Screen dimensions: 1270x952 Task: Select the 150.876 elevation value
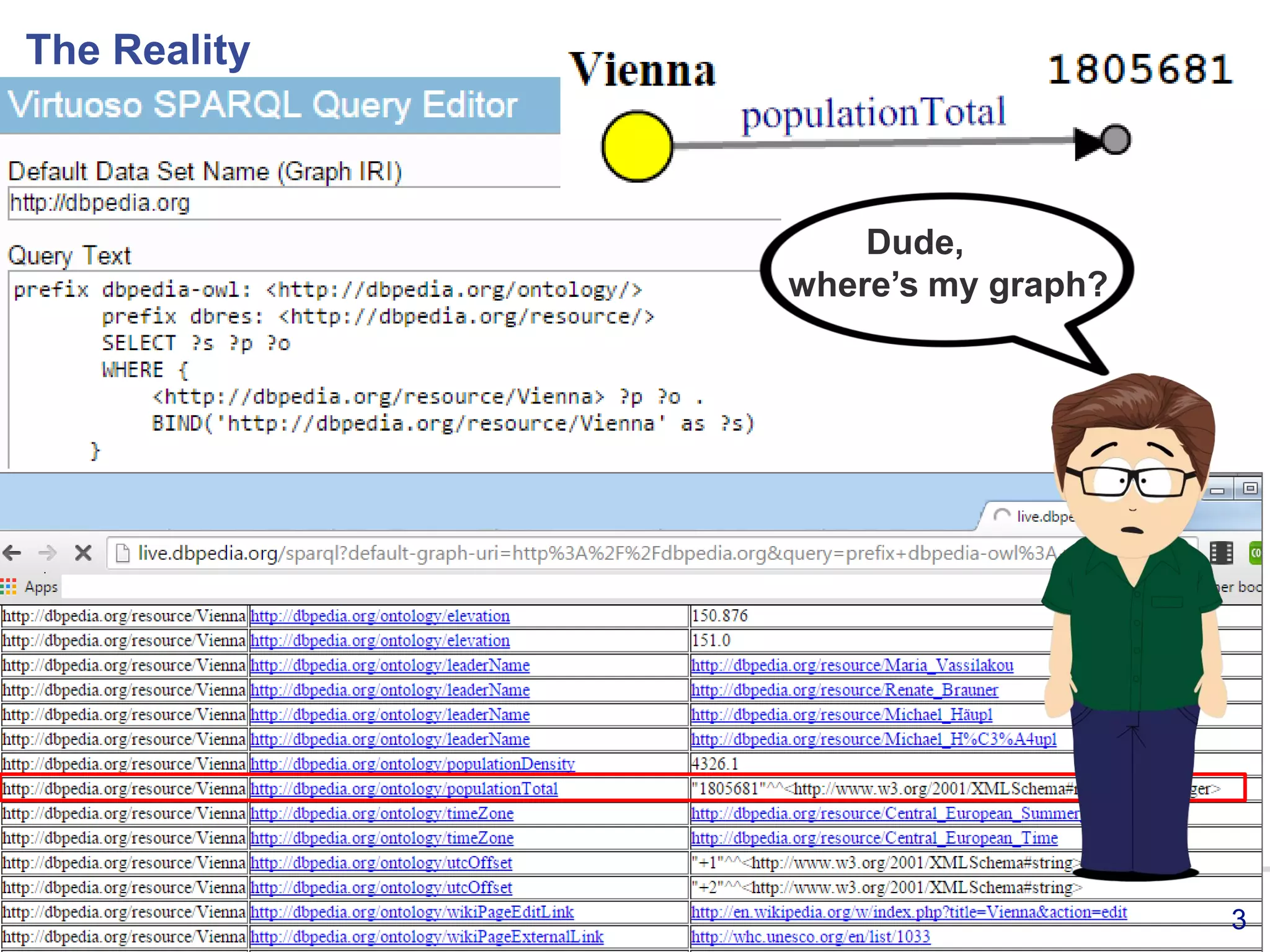click(x=720, y=616)
